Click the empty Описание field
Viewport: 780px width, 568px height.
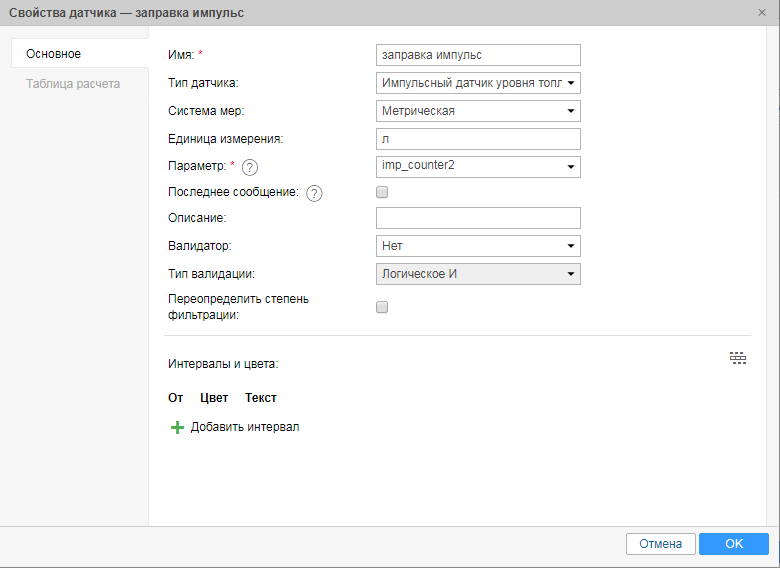(x=478, y=218)
